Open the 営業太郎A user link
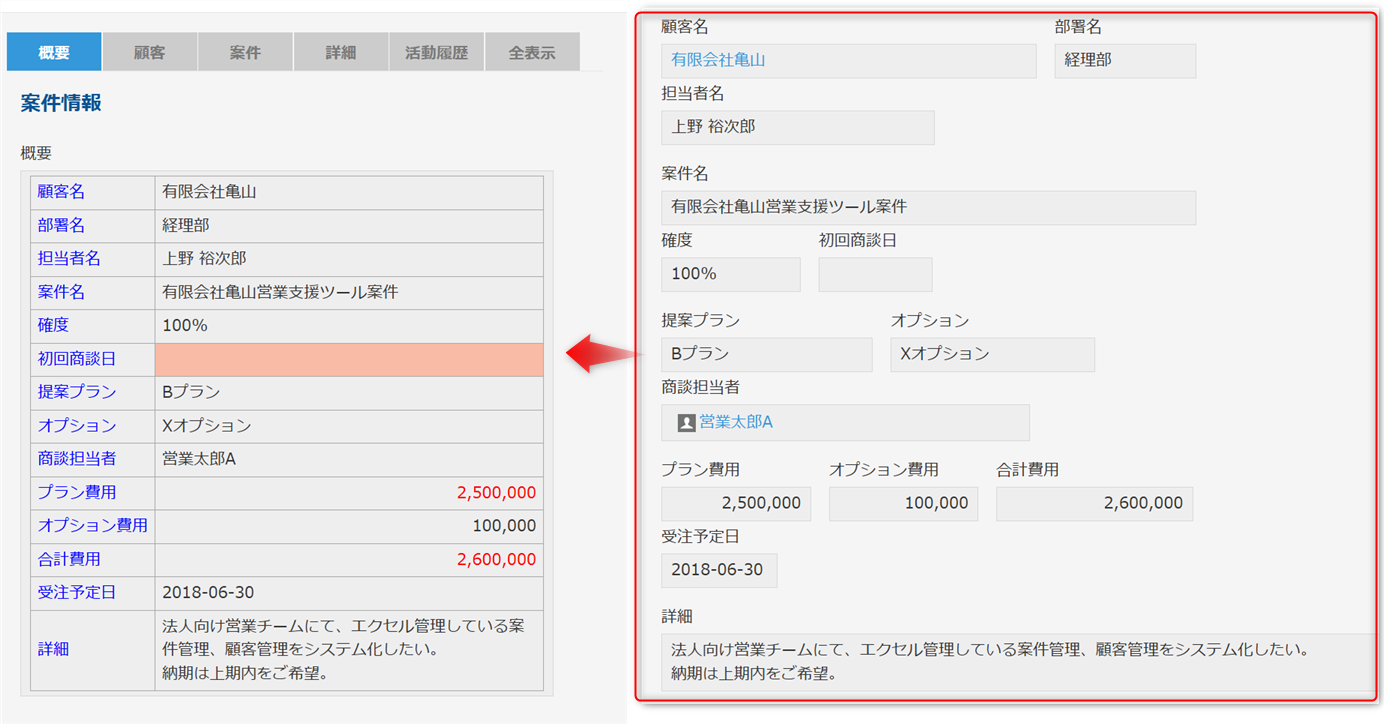Image resolution: width=1384 pixels, height=724 pixels. (736, 422)
